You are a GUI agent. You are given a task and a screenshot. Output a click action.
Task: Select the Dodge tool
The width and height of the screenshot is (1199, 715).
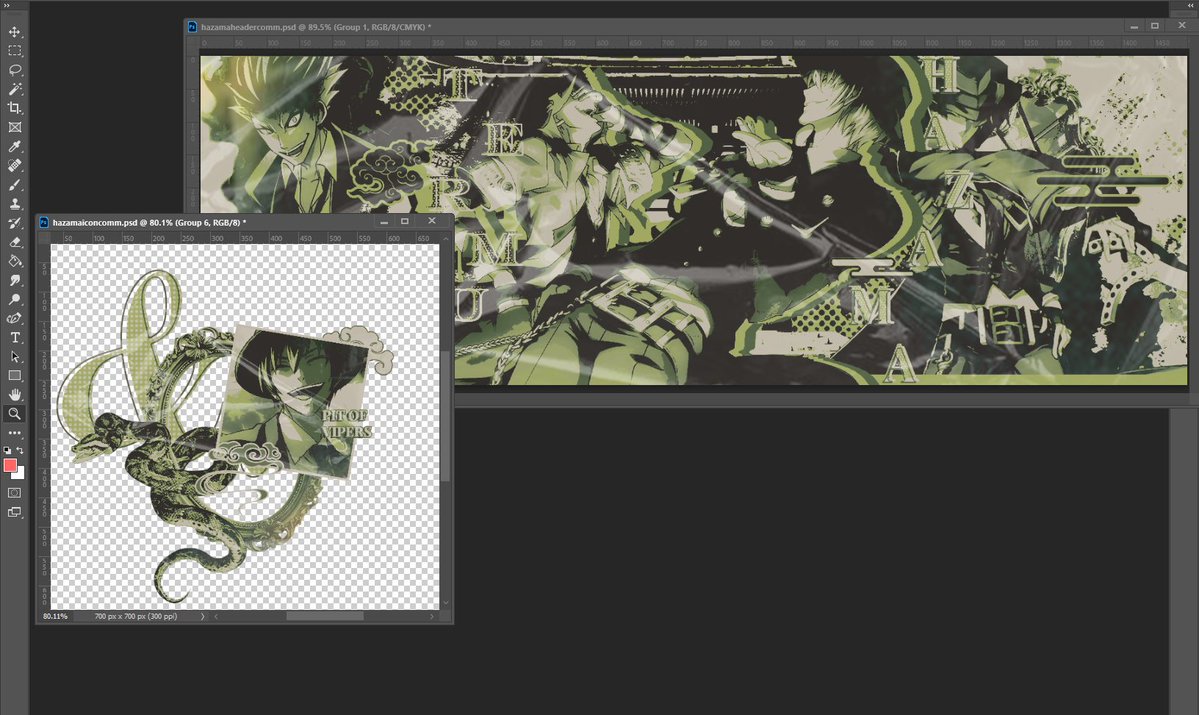tap(15, 300)
